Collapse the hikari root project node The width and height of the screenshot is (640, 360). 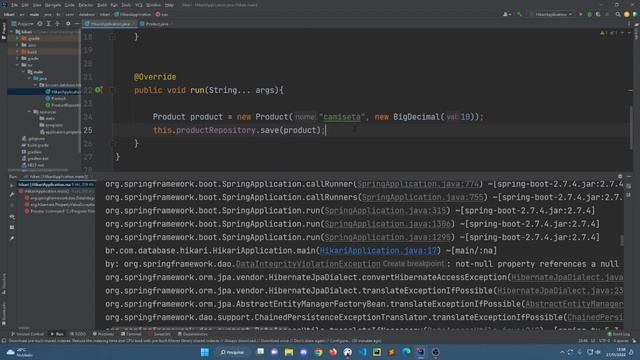pyautogui.click(x=12, y=31)
